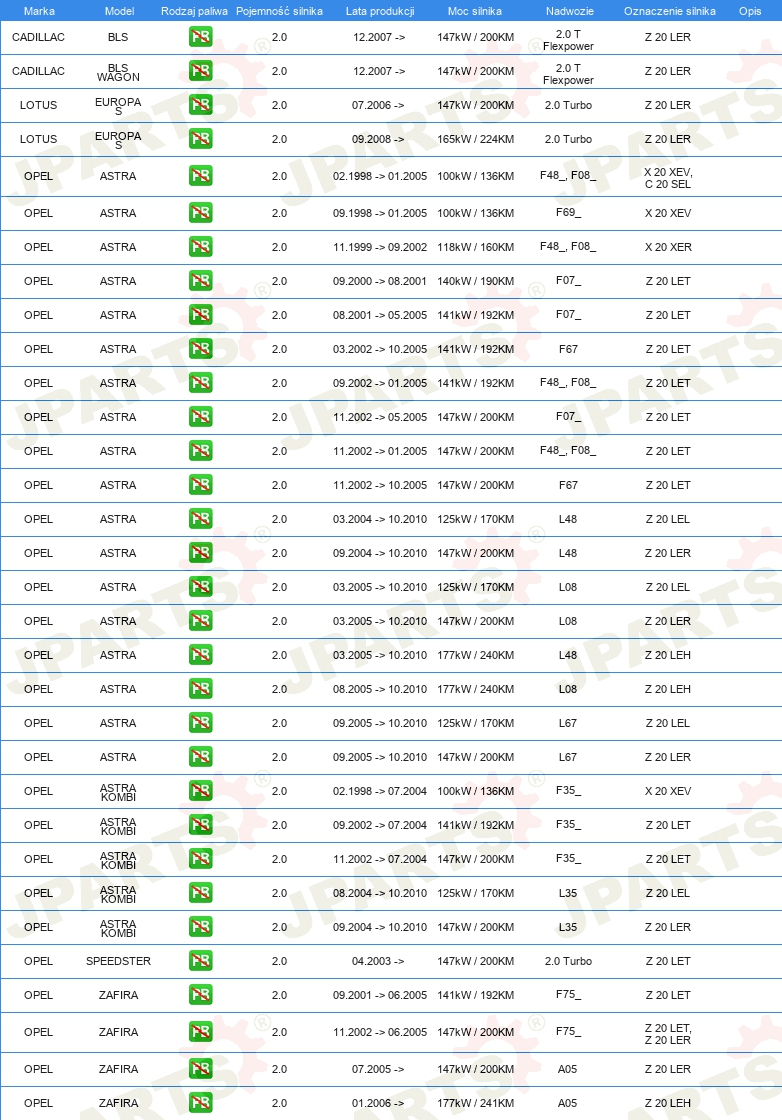Click the fuel icon for ASTRA 09.2002 -> 01.2005
Image resolution: width=782 pixels, height=1120 pixels.
[x=201, y=383]
